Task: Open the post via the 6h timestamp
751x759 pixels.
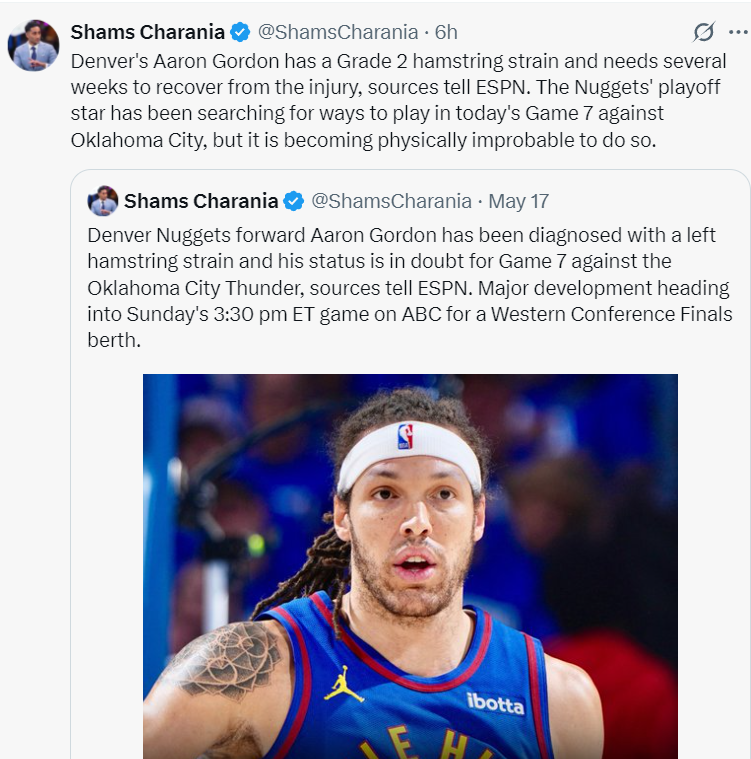Action: tap(446, 32)
